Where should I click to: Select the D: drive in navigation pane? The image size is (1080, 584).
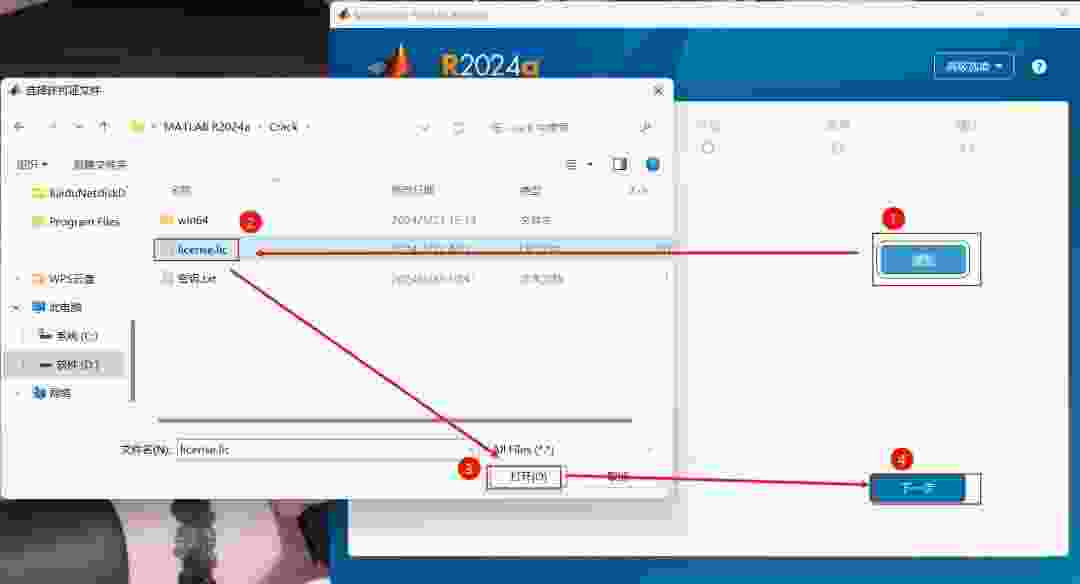coord(68,364)
